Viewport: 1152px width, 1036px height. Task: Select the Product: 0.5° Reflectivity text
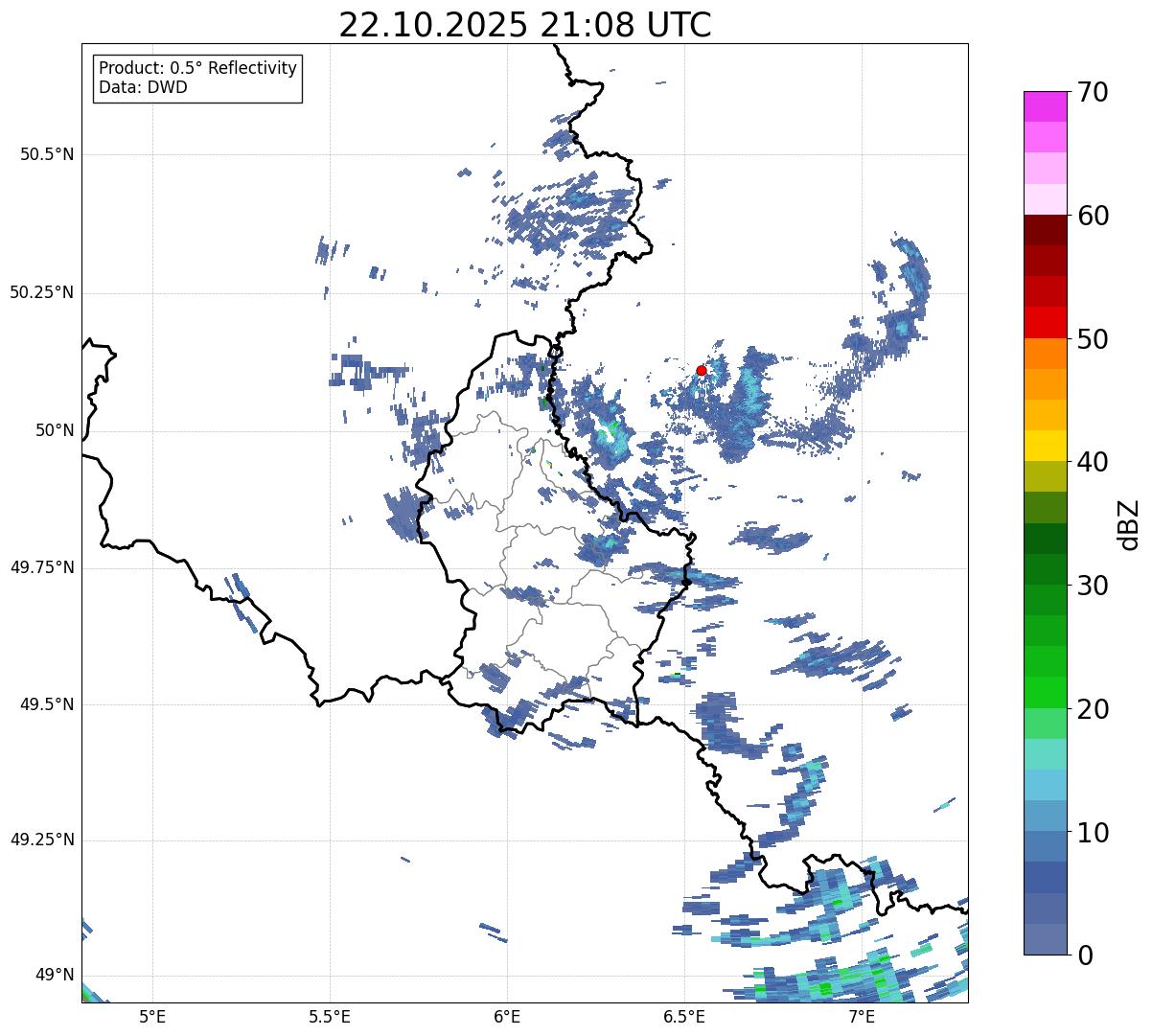pos(197,68)
